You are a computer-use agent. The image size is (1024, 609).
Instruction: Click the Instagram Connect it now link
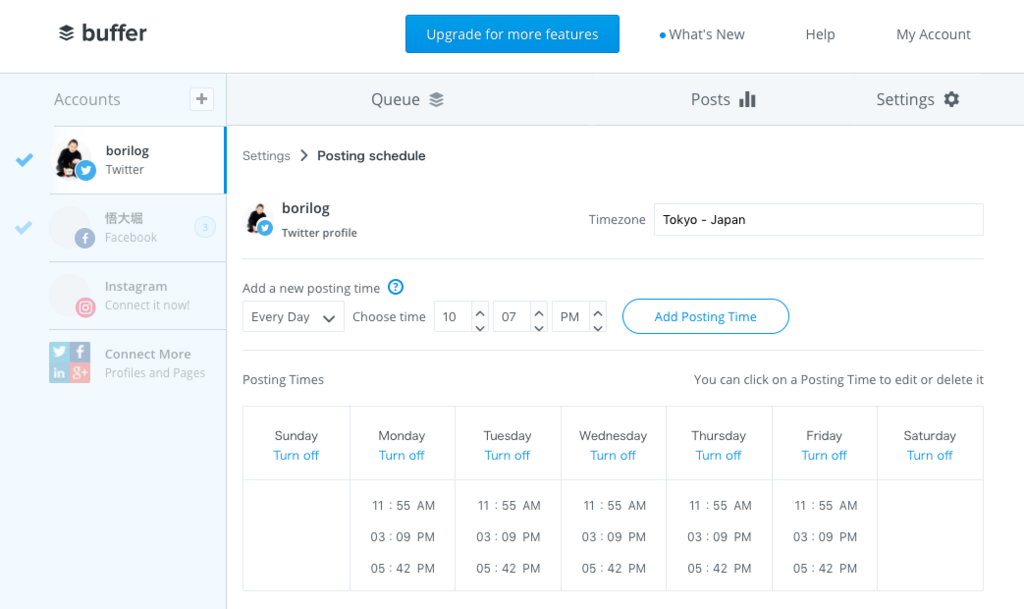click(x=147, y=305)
